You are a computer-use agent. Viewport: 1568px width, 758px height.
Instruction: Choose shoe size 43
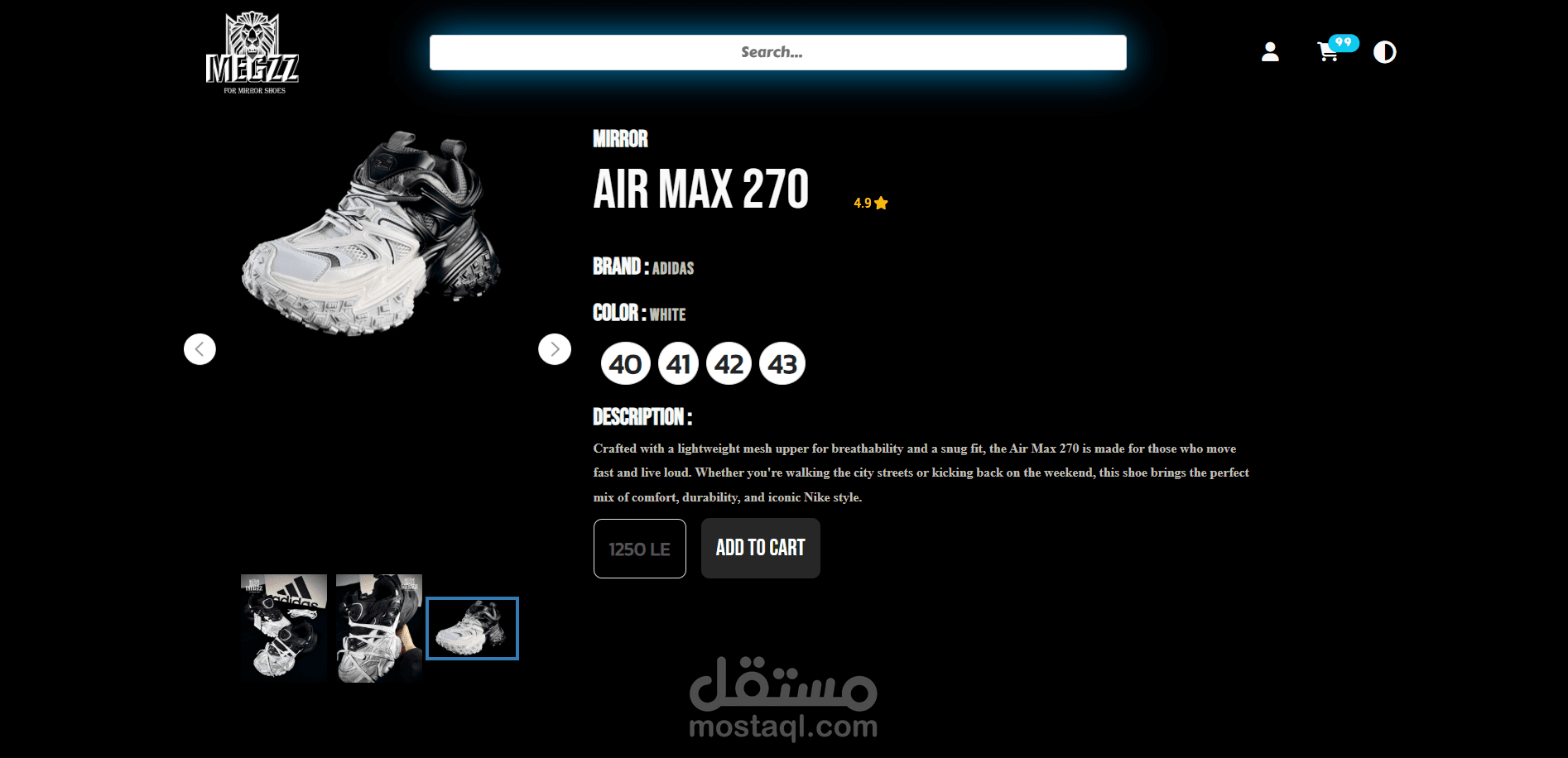[782, 363]
